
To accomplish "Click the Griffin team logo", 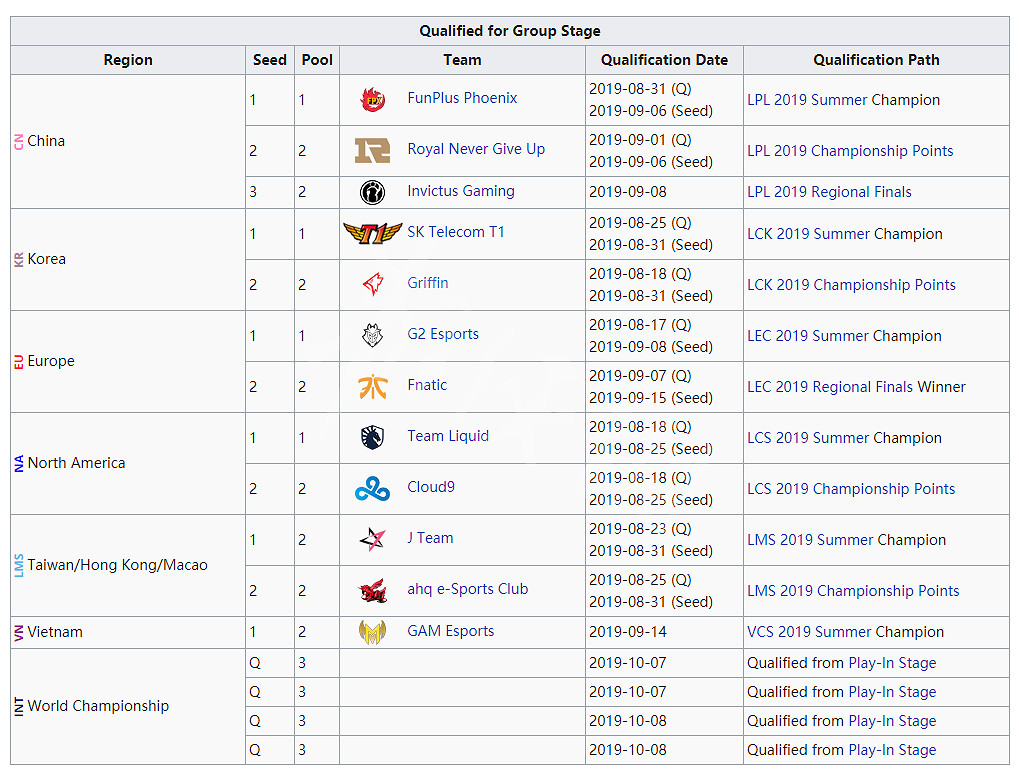I will 372,284.
